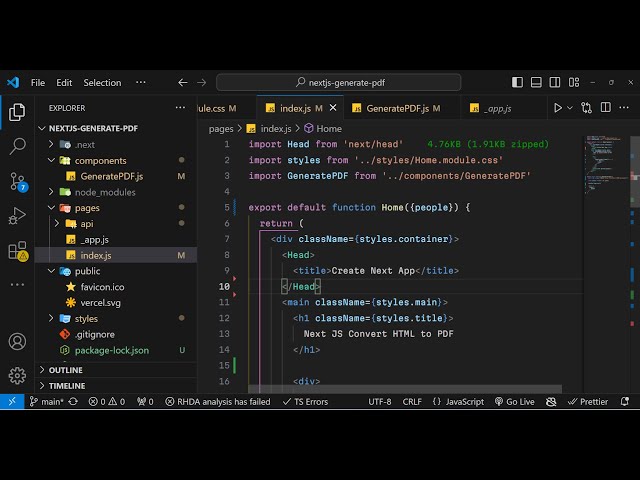The width and height of the screenshot is (640, 480).
Task: Go back using the navigation arrow
Action: 182,83
